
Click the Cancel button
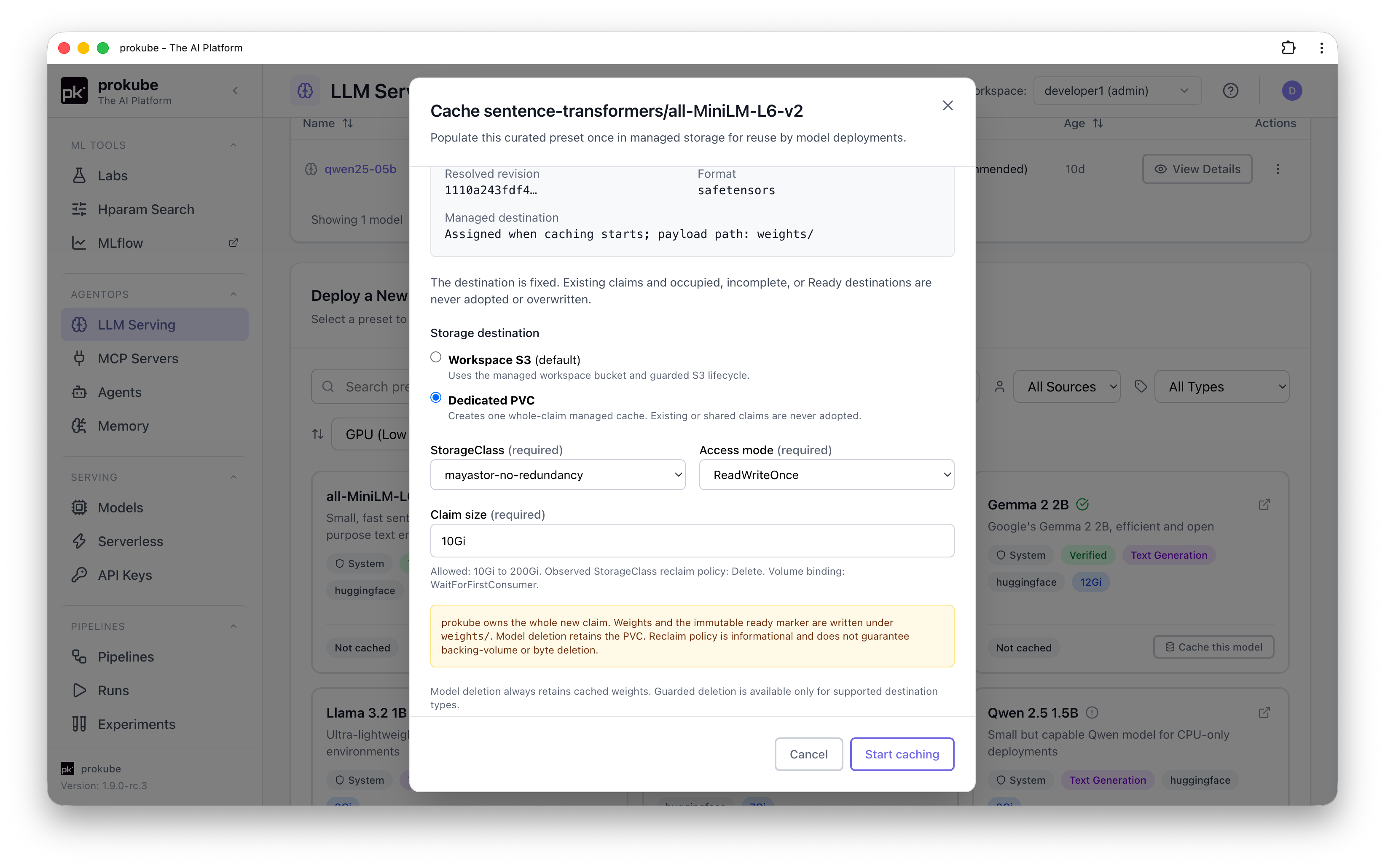(808, 754)
